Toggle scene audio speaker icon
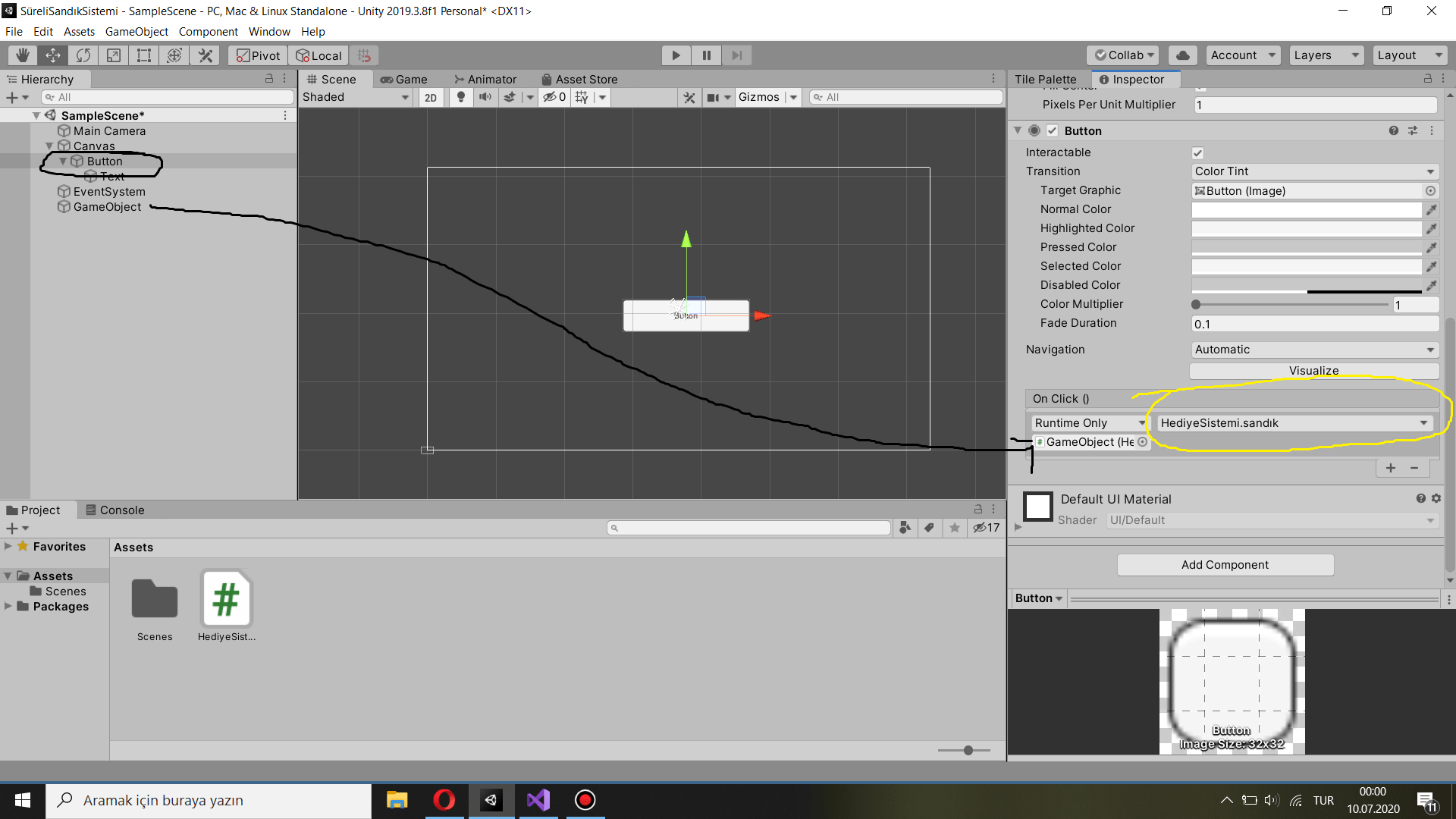 (x=485, y=97)
